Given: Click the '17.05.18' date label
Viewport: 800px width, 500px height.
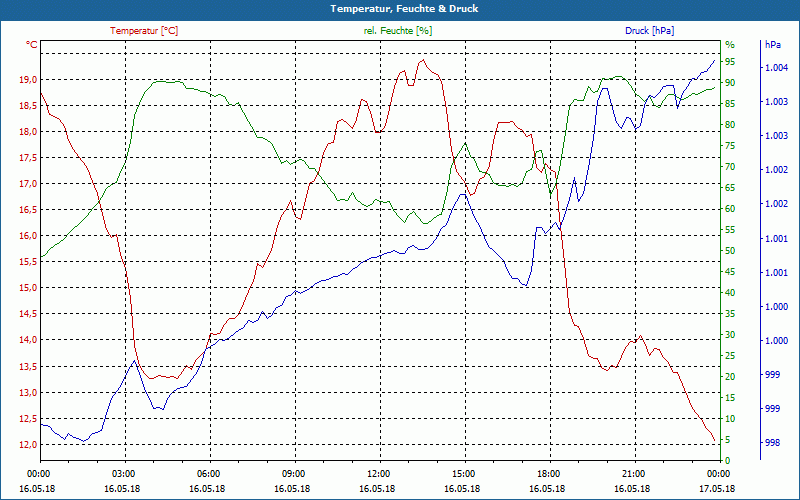Looking at the screenshot, I should [x=718, y=488].
